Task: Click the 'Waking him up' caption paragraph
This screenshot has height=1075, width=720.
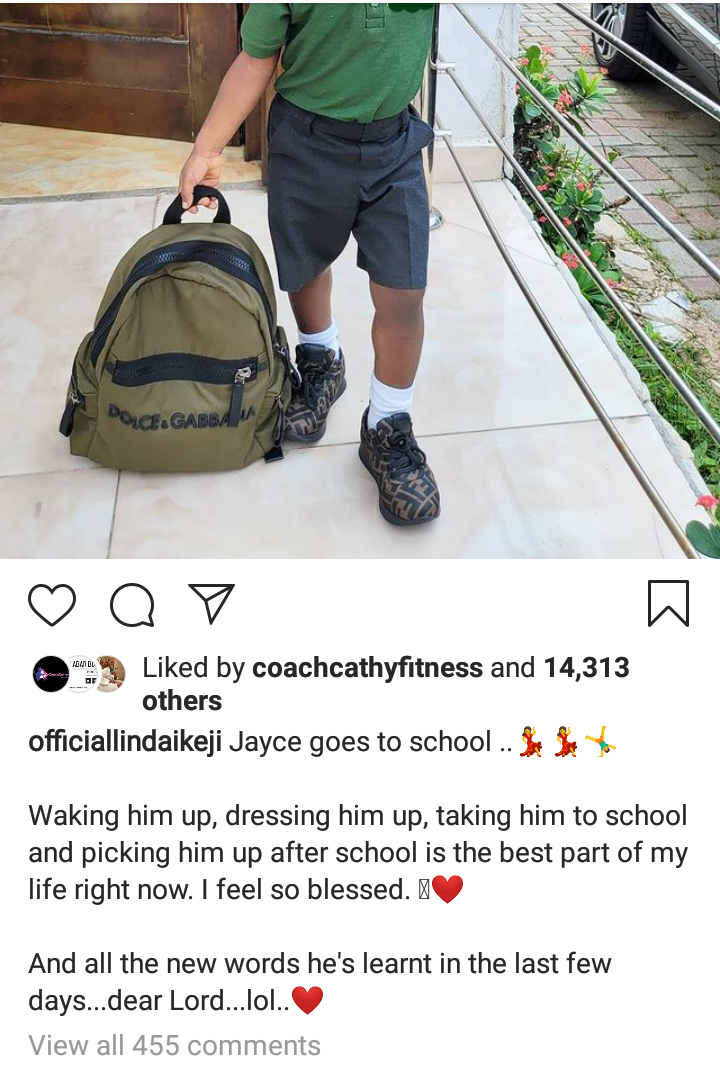Action: pos(358,853)
